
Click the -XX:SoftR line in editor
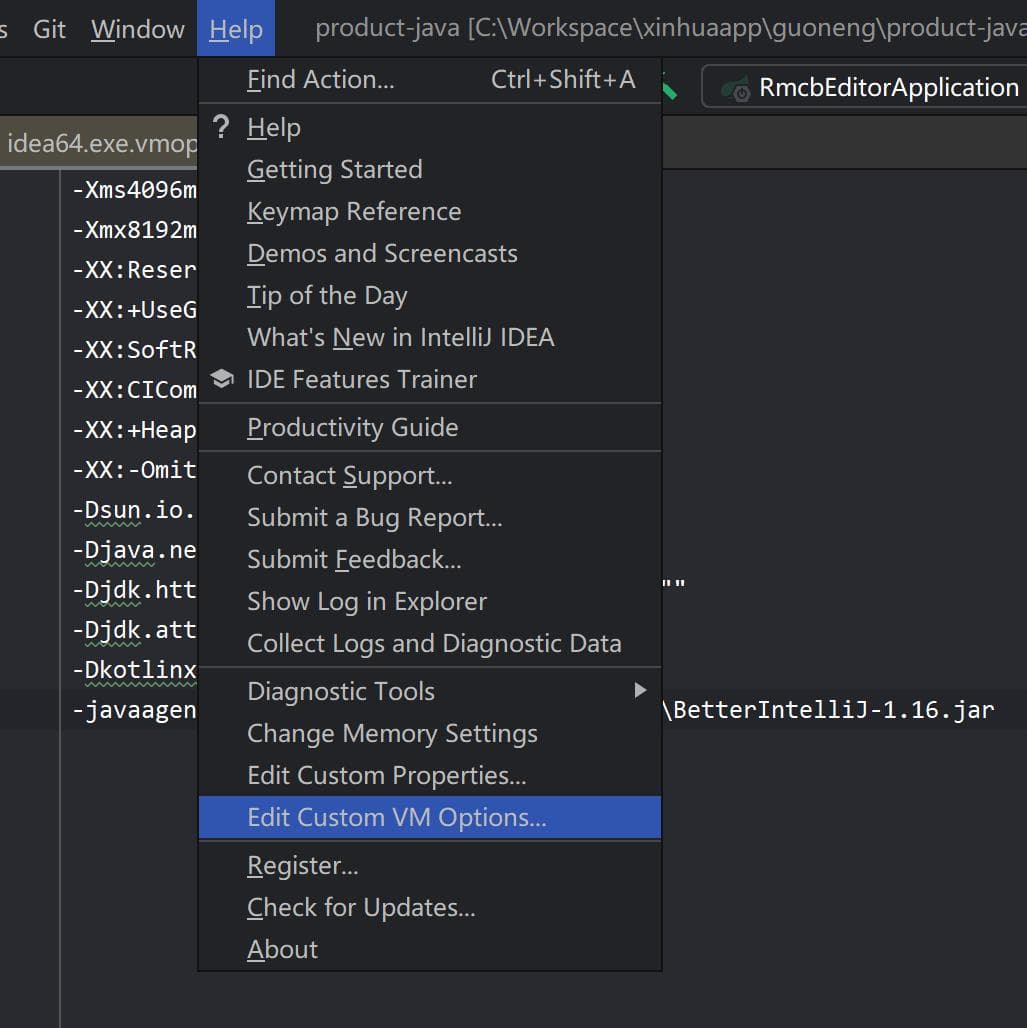coord(134,350)
